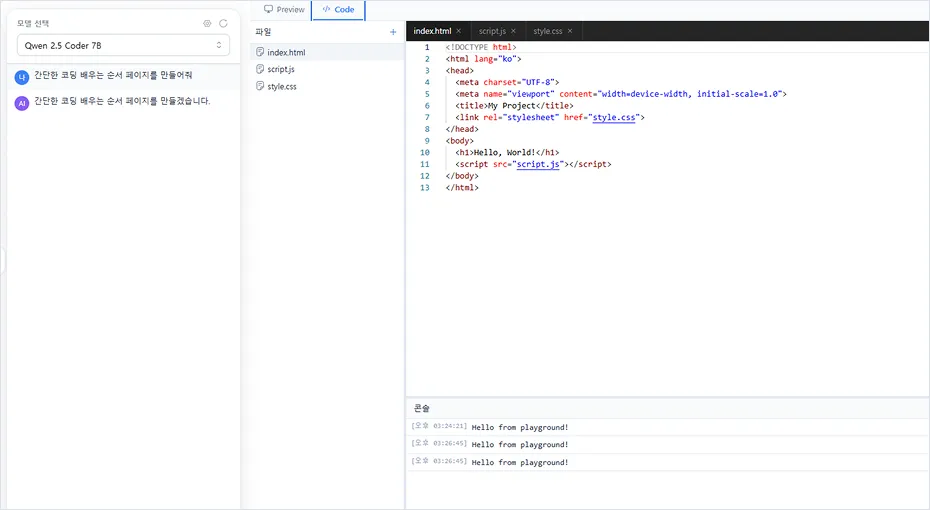Image resolution: width=930 pixels, height=510 pixels.
Task: Click the 파일 panel header
Action: [x=263, y=32]
